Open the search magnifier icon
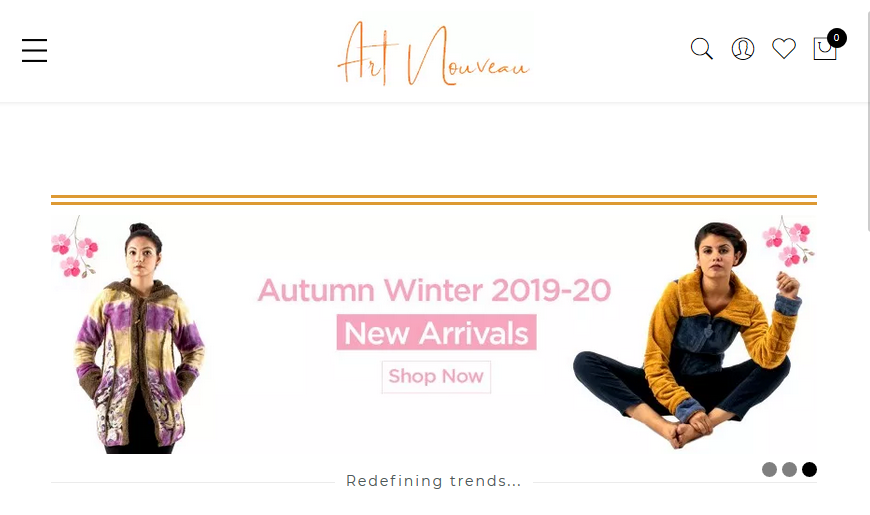 [701, 49]
